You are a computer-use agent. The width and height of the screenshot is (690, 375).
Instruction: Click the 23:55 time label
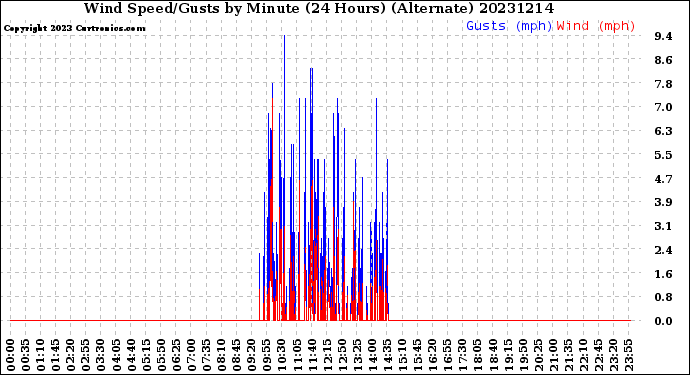coord(628,355)
